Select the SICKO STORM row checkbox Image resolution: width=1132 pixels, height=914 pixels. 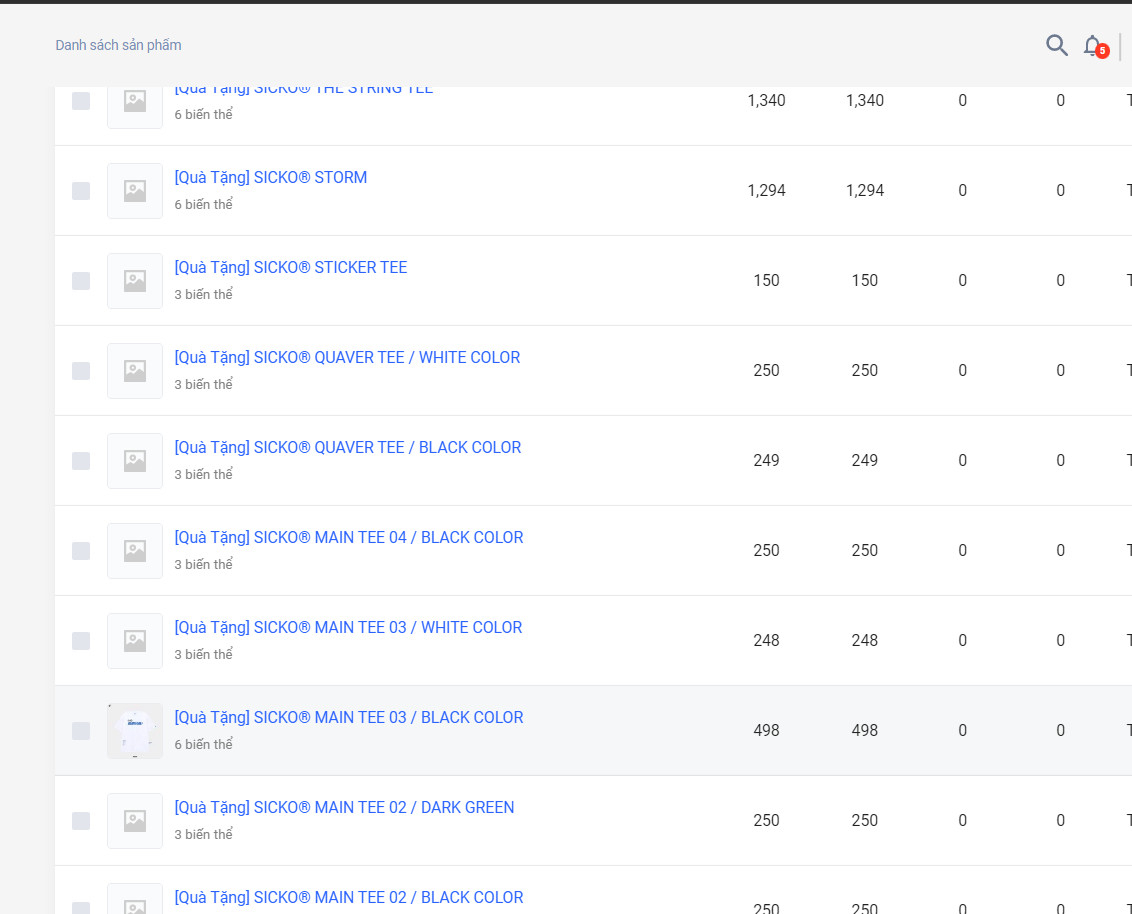tap(81, 191)
